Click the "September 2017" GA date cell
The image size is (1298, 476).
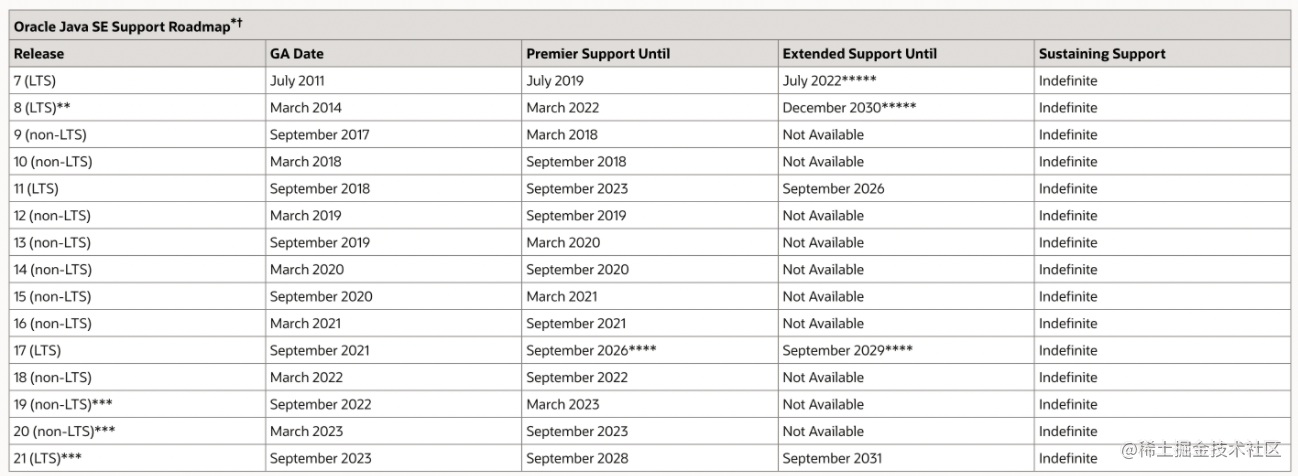click(319, 135)
